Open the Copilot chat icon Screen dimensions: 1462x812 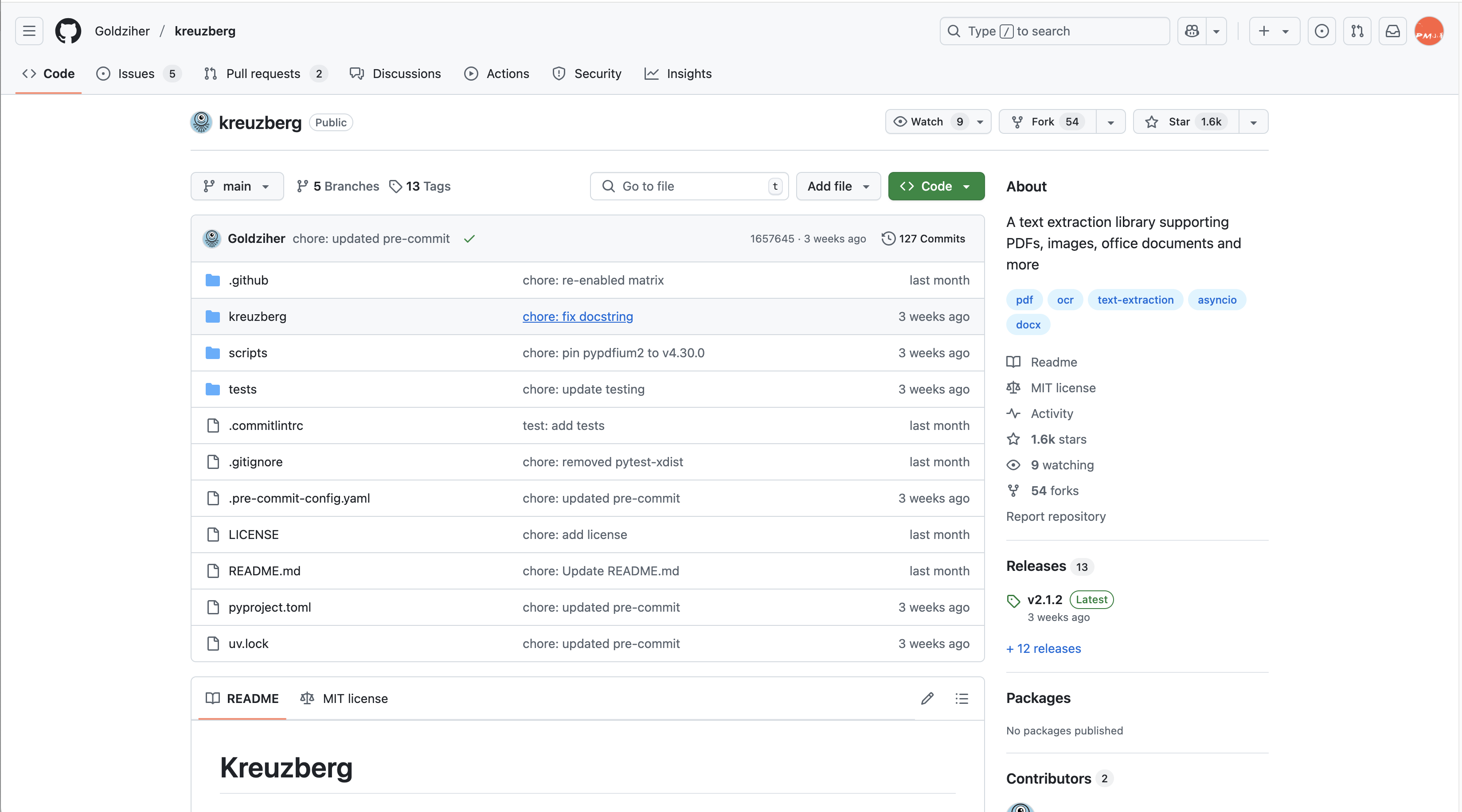pos(1192,31)
